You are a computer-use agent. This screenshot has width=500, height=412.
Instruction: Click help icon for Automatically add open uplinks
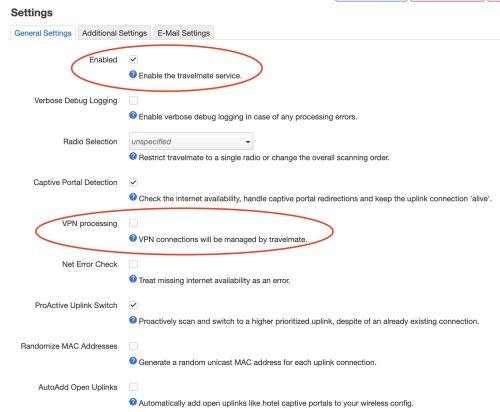(133, 402)
